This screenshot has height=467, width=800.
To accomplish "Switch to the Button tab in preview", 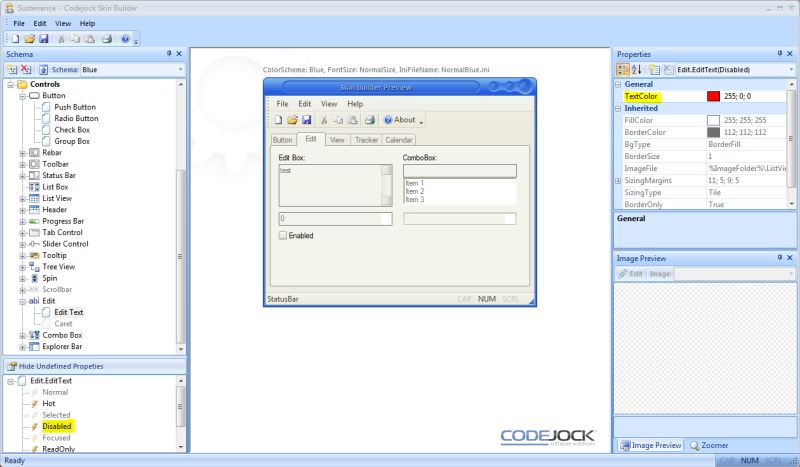I will 282,140.
